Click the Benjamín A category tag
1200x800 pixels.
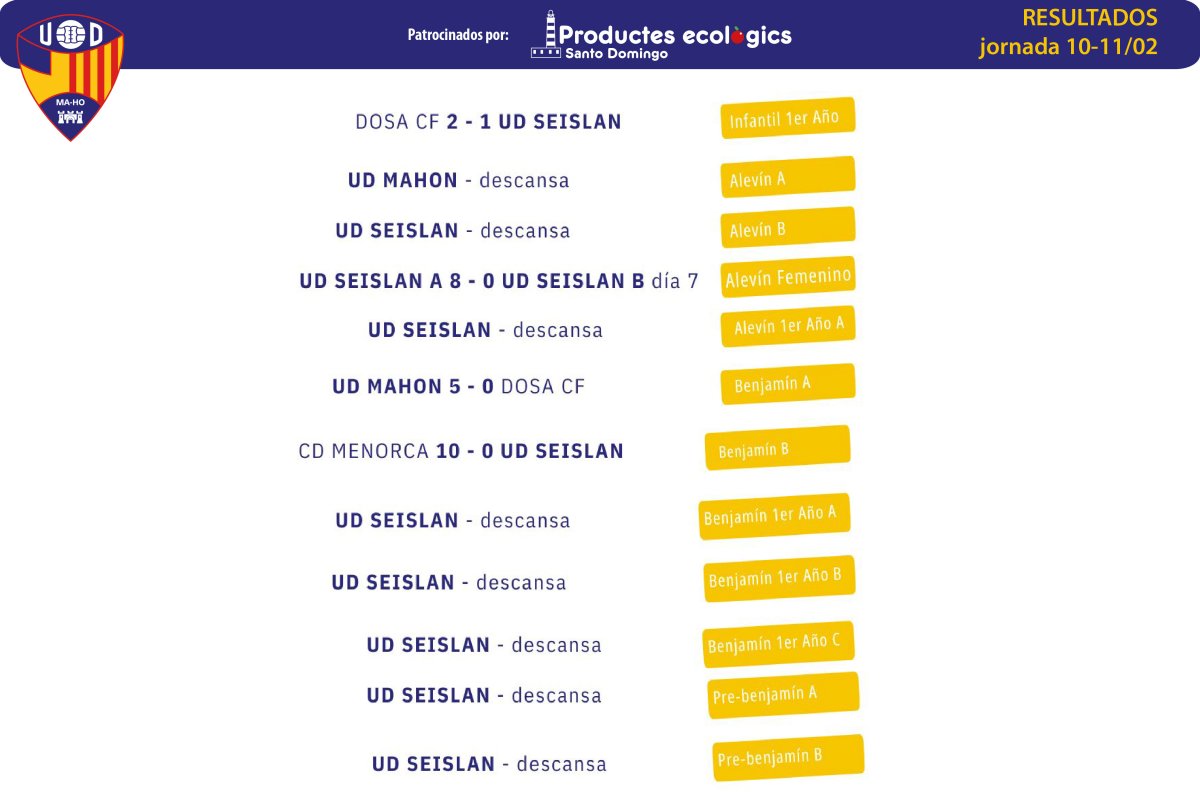pyautogui.click(x=788, y=384)
